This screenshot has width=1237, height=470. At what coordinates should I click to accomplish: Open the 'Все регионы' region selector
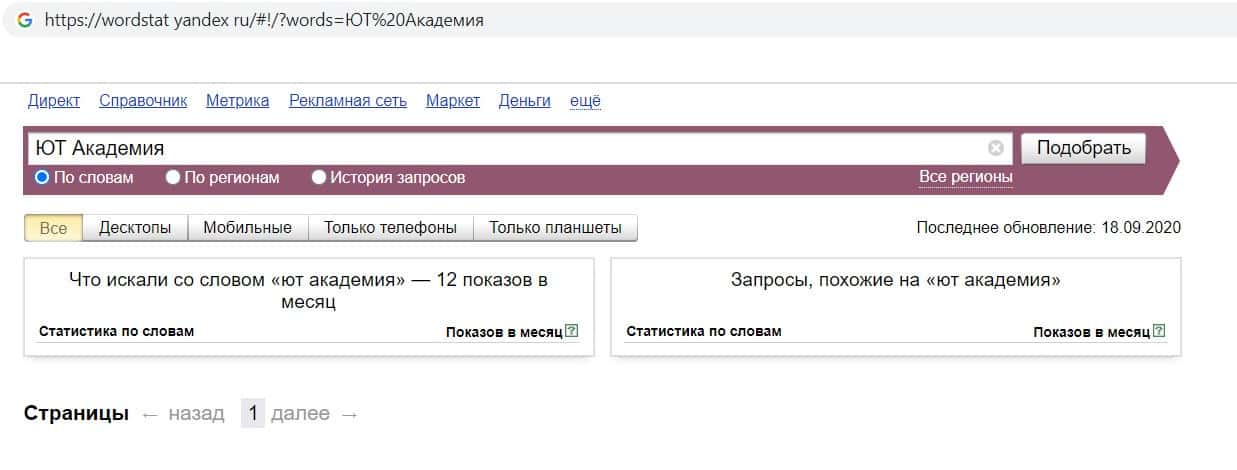[x=965, y=177]
